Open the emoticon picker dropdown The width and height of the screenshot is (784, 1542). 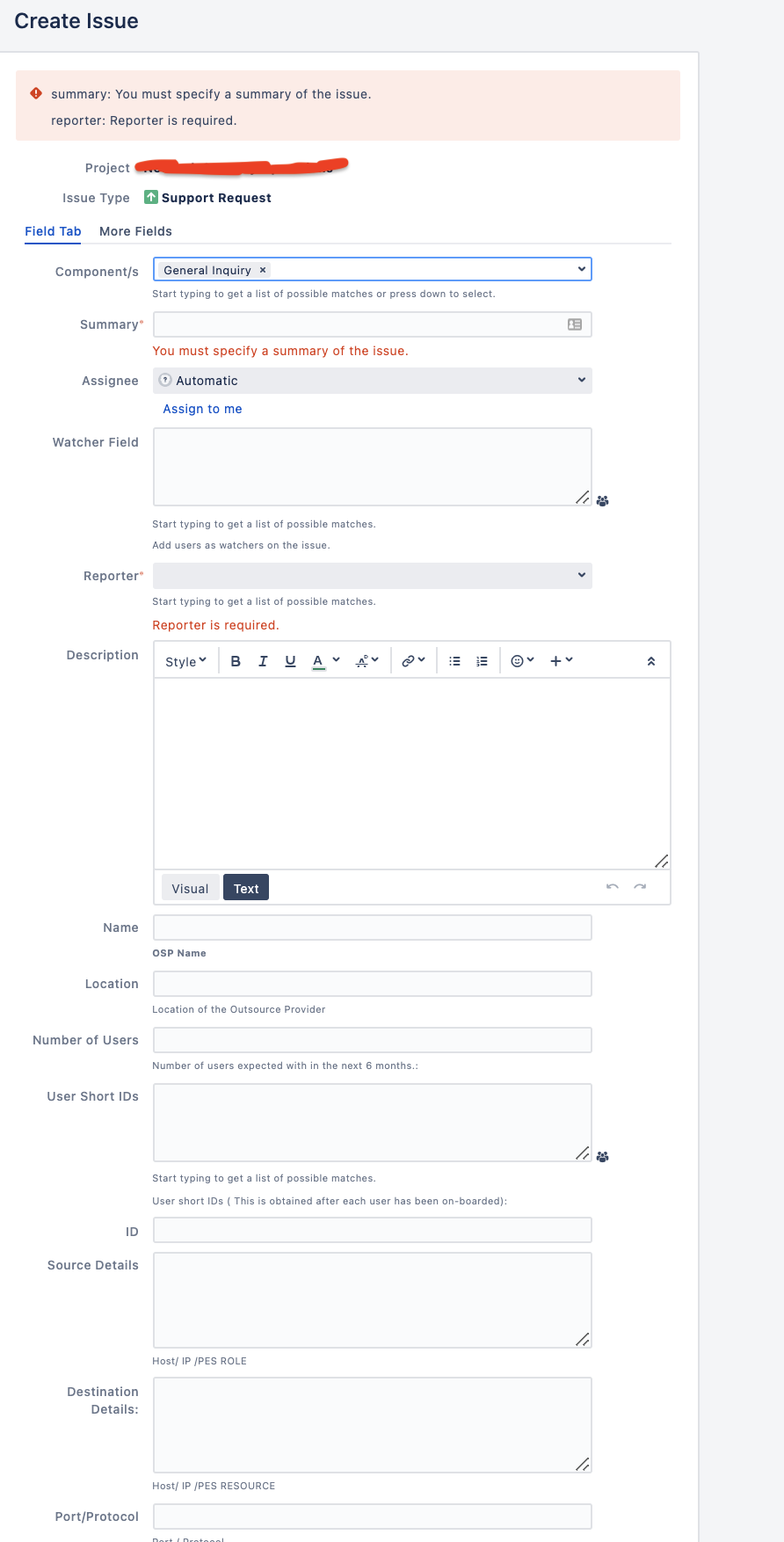[522, 661]
